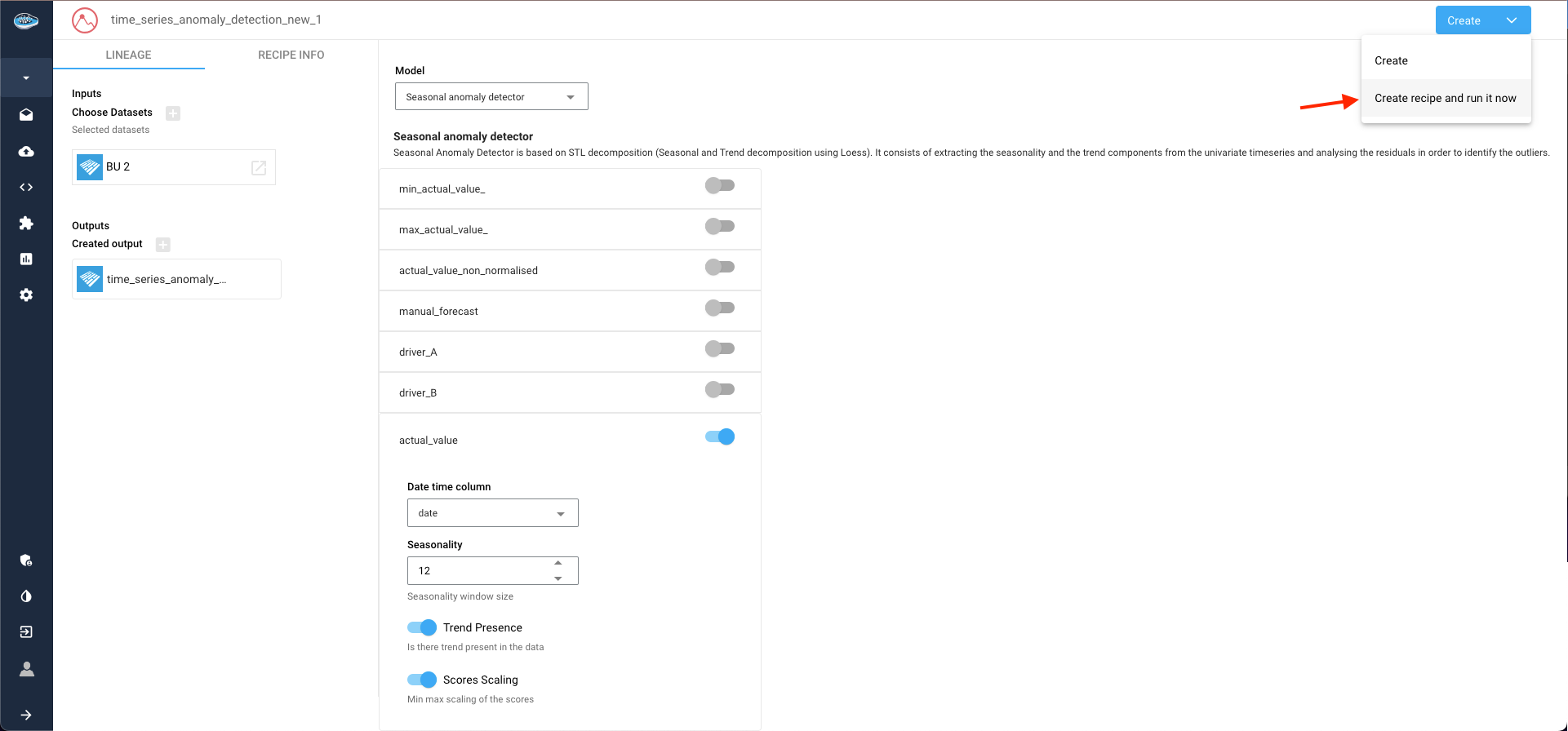The width and height of the screenshot is (1568, 731).
Task: Open the user profile icon in sidebar
Action: point(26,669)
